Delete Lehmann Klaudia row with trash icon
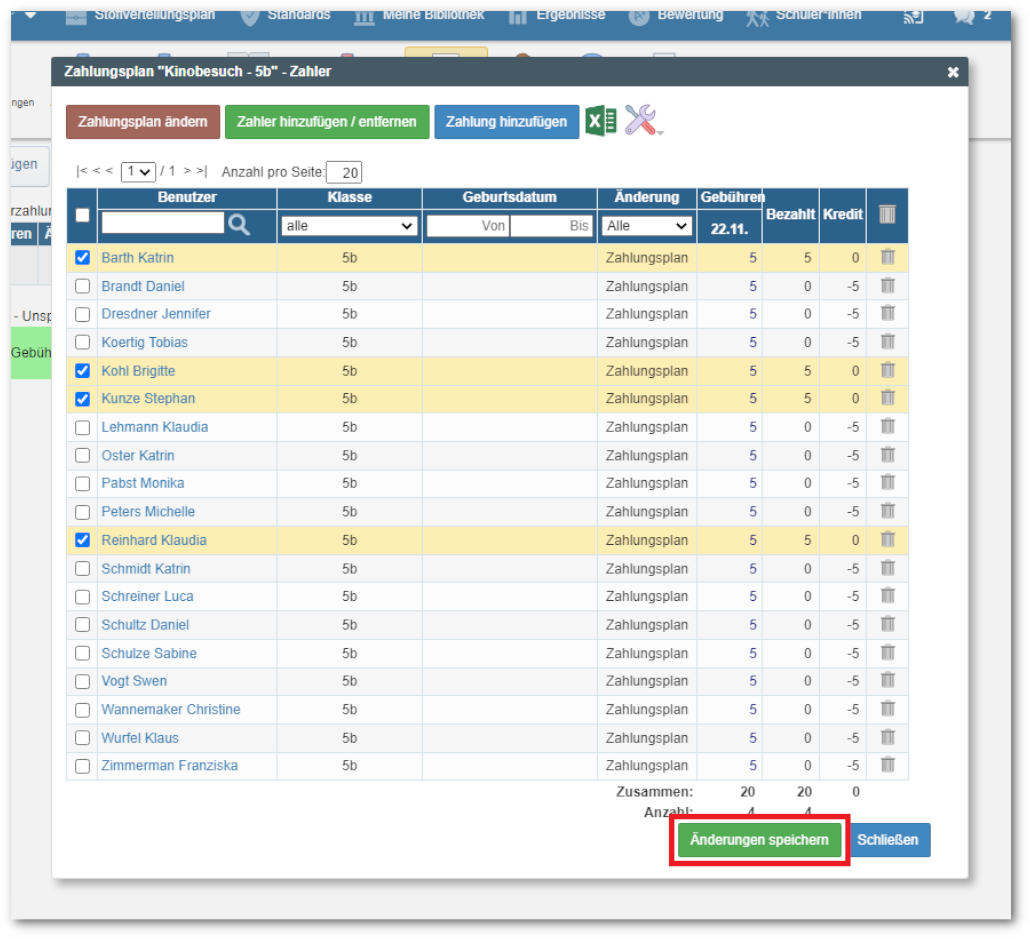The height and width of the screenshot is (939, 1030). click(887, 426)
